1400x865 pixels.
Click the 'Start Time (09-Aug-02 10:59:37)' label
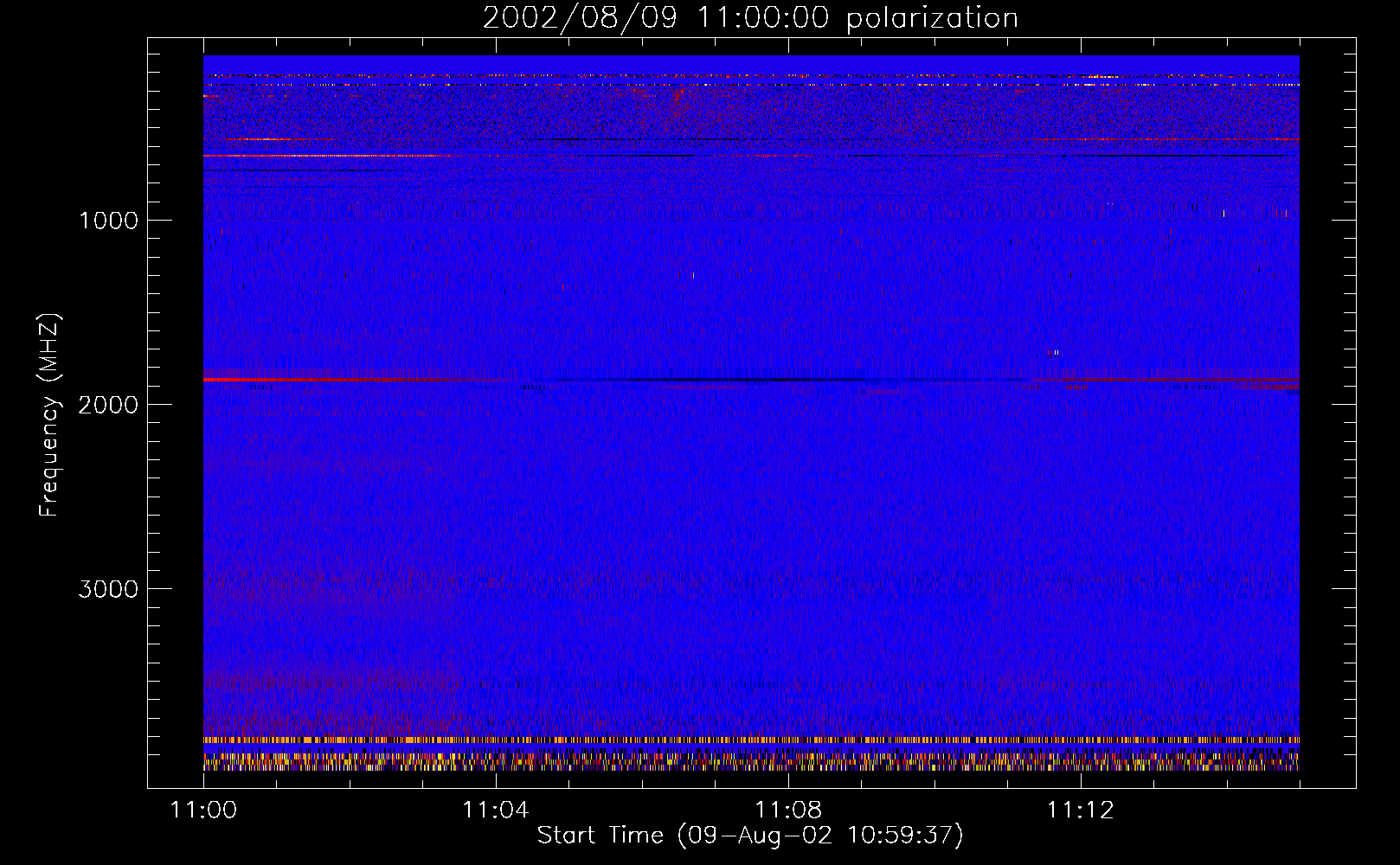coord(750,836)
